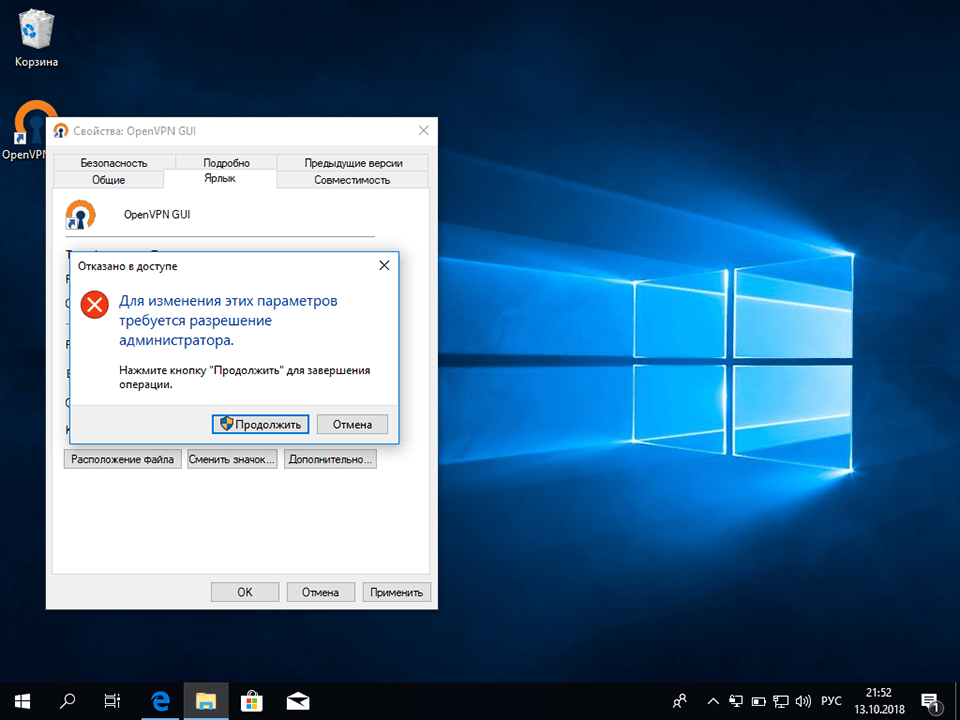The width and height of the screenshot is (960, 720).
Task: Close the Свойства: OpenVPN GUI window
Action: (424, 130)
